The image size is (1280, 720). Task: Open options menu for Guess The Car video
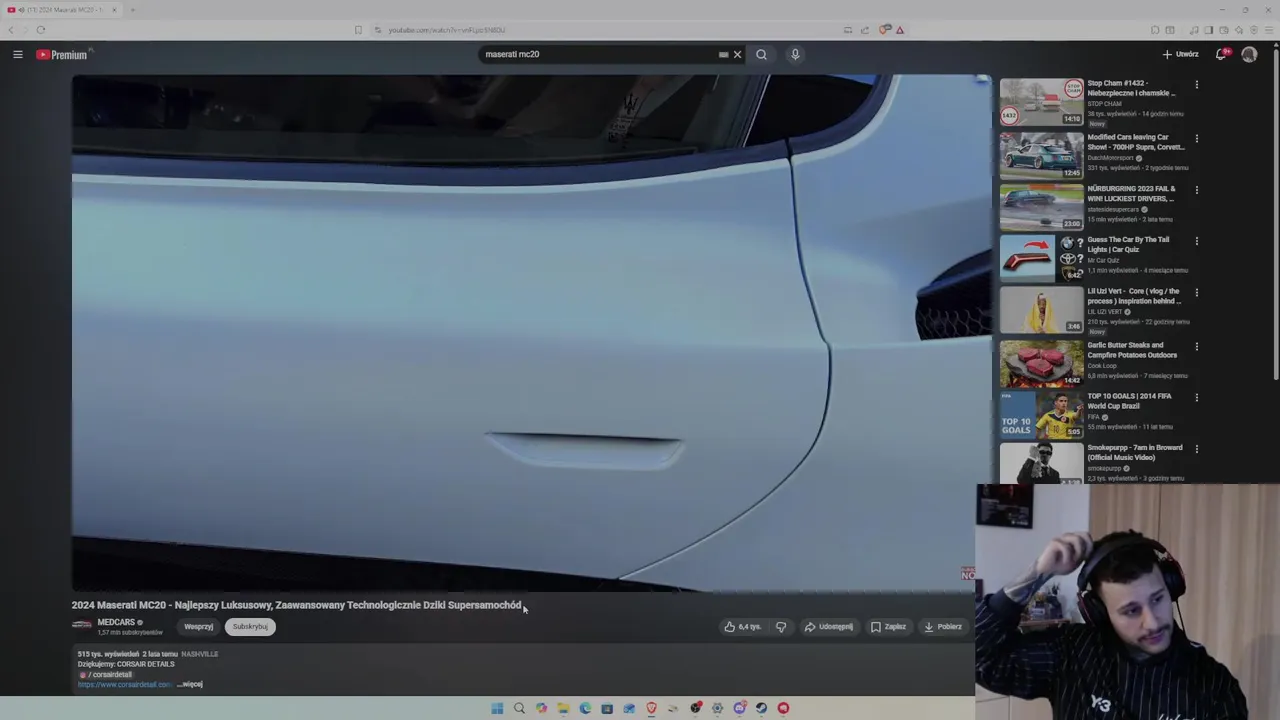[1196, 241]
